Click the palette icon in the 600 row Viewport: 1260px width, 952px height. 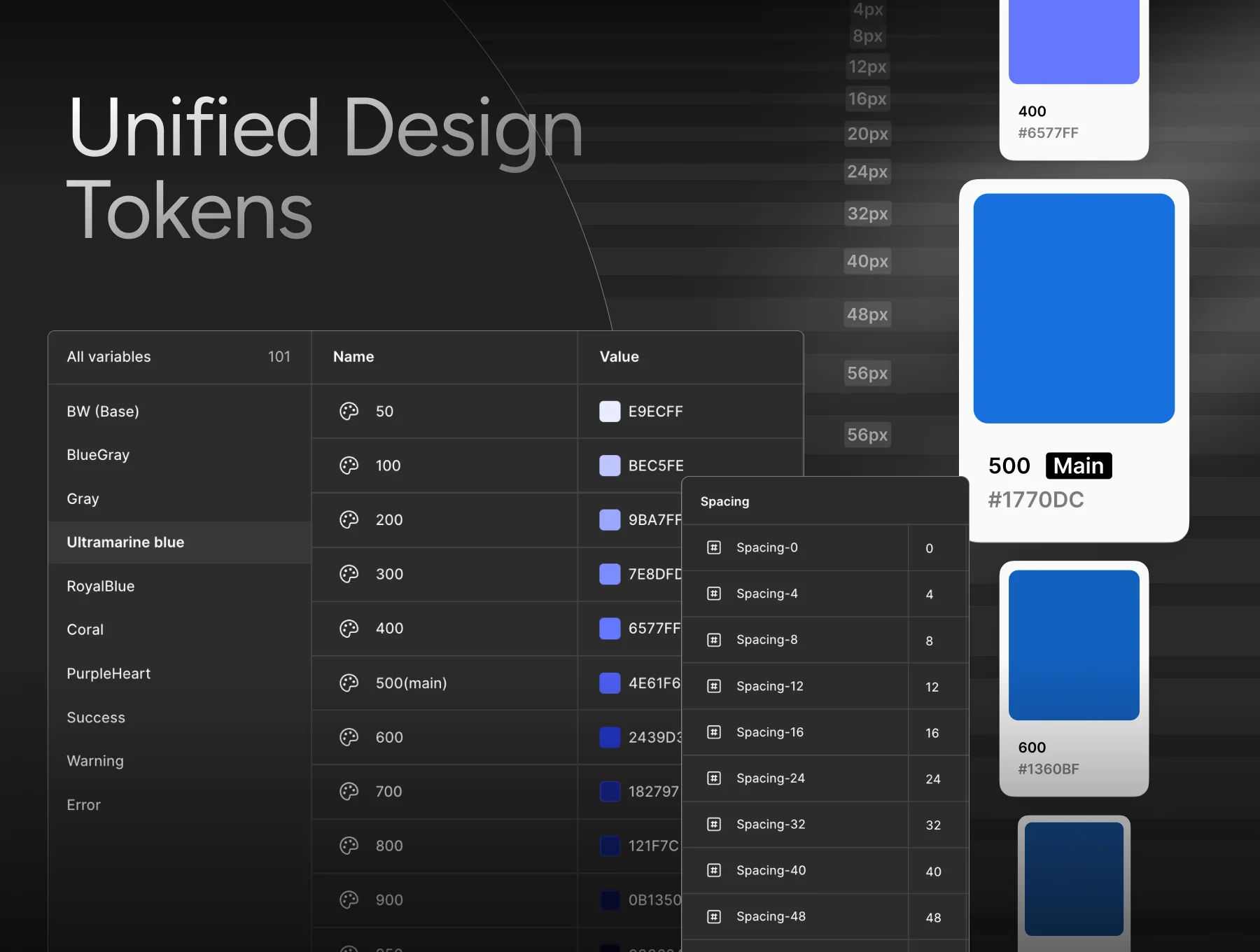click(349, 737)
